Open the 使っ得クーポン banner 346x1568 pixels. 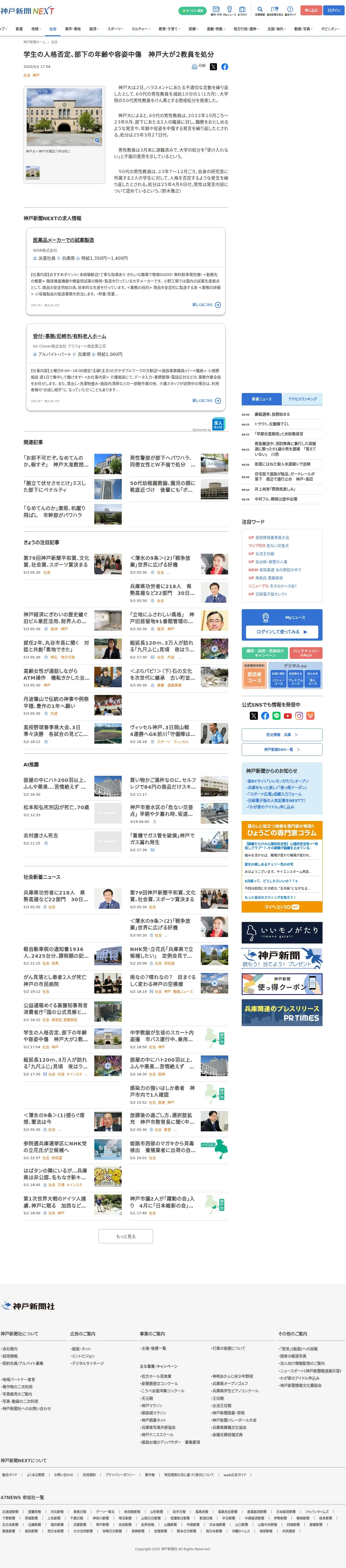coord(282,984)
